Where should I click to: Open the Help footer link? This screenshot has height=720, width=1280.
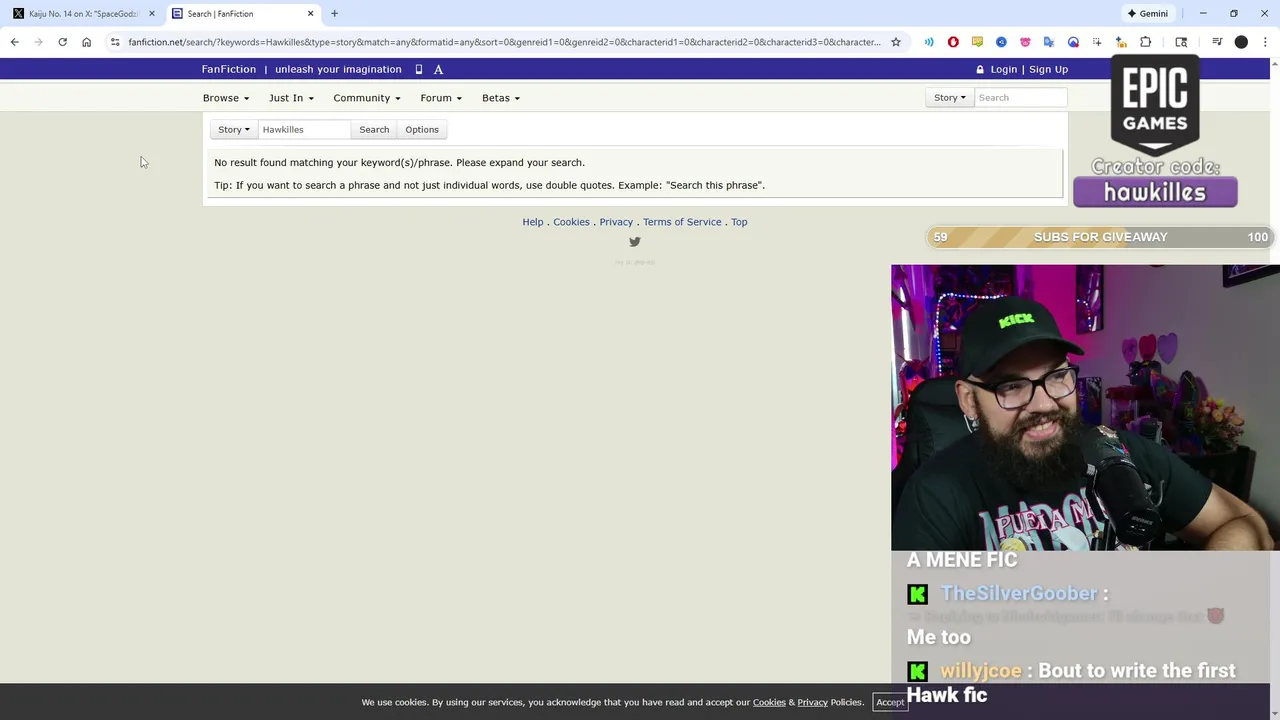point(533,222)
